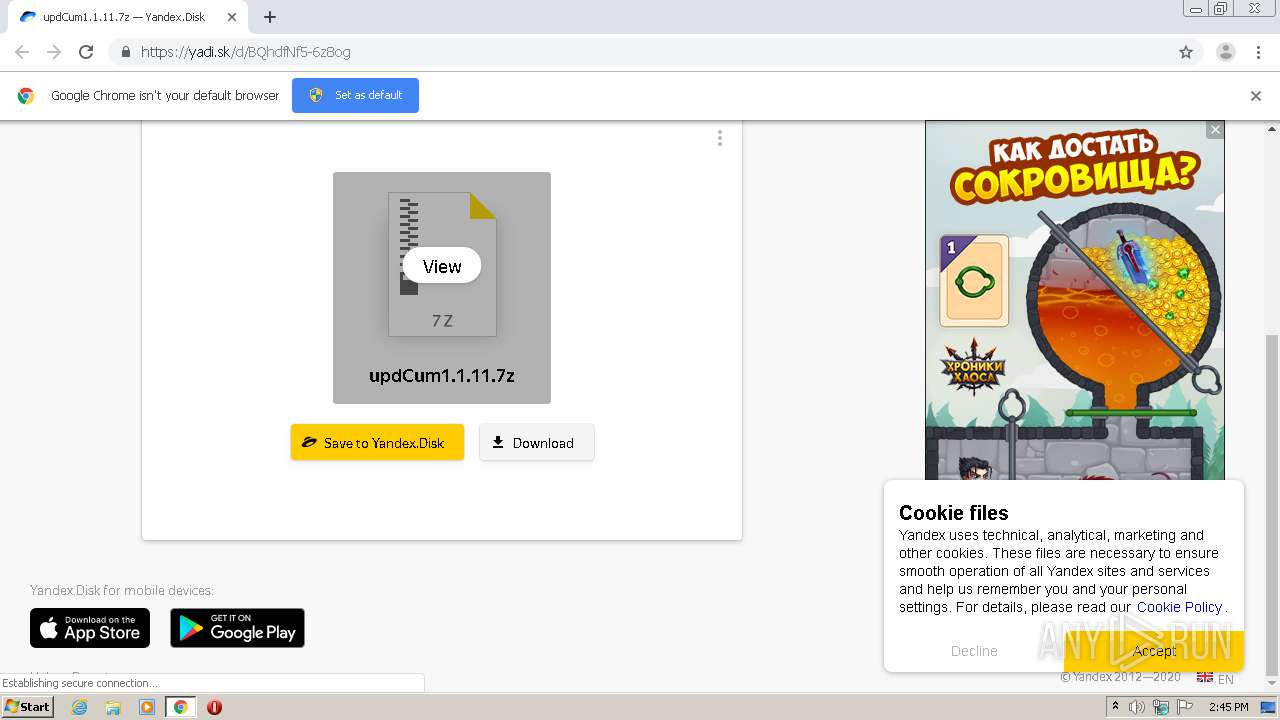The width and height of the screenshot is (1280, 720).
Task: Click Save to Yandex.Disk button
Action: click(377, 442)
